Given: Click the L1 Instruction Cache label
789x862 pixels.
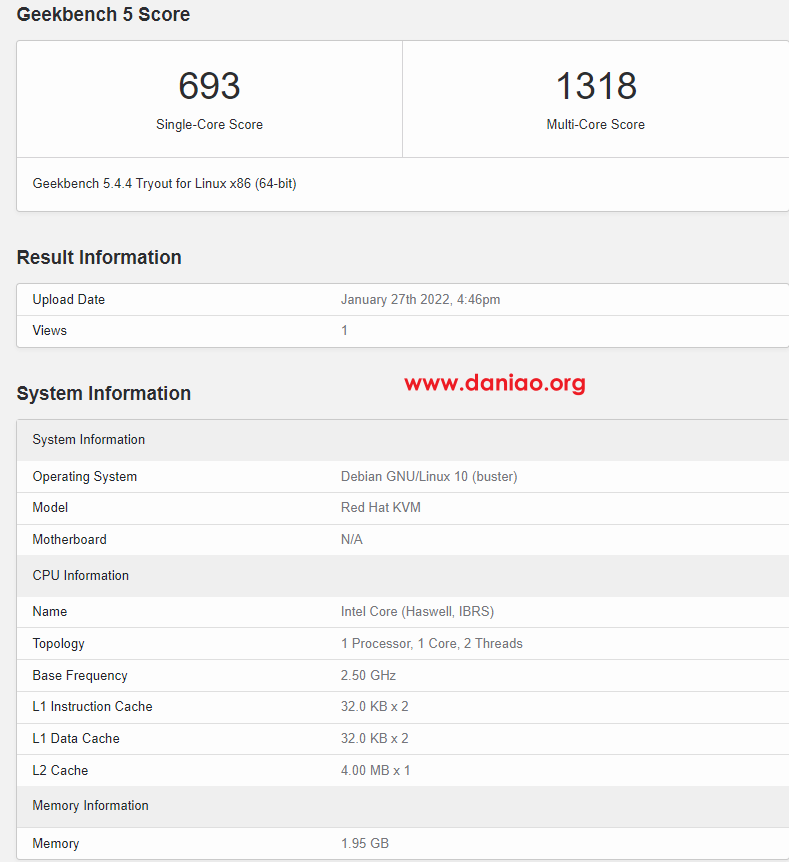Looking at the screenshot, I should [92, 706].
